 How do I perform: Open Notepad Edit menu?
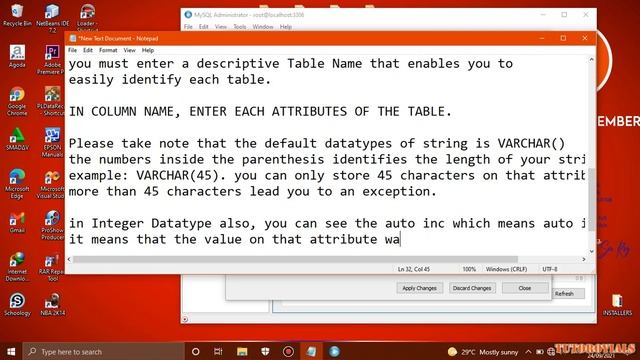88,50
